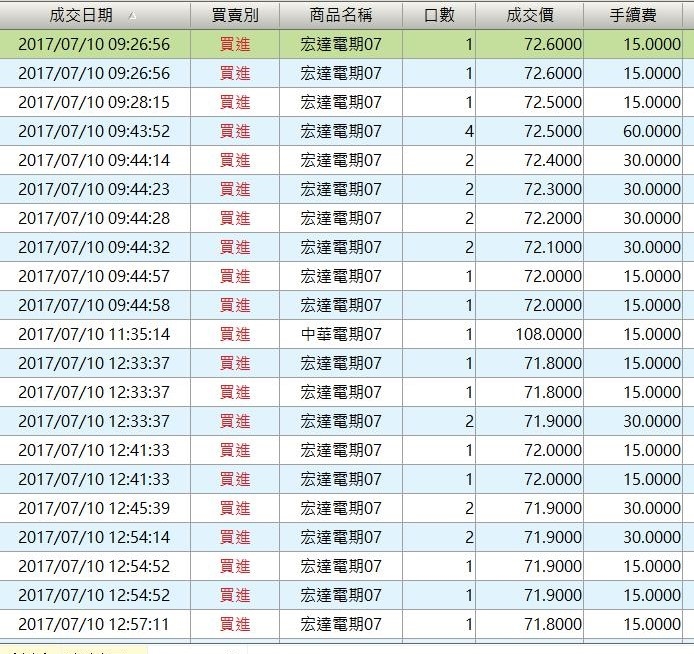694x654 pixels.
Task: Select the date cell 2017/07/10 09:44:28
Action: (95, 218)
